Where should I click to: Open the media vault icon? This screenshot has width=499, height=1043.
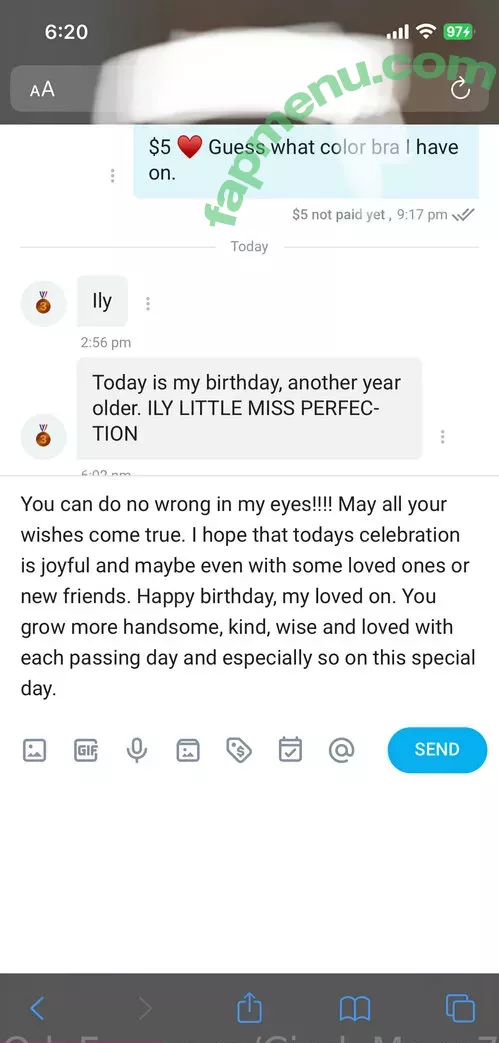[188, 750]
